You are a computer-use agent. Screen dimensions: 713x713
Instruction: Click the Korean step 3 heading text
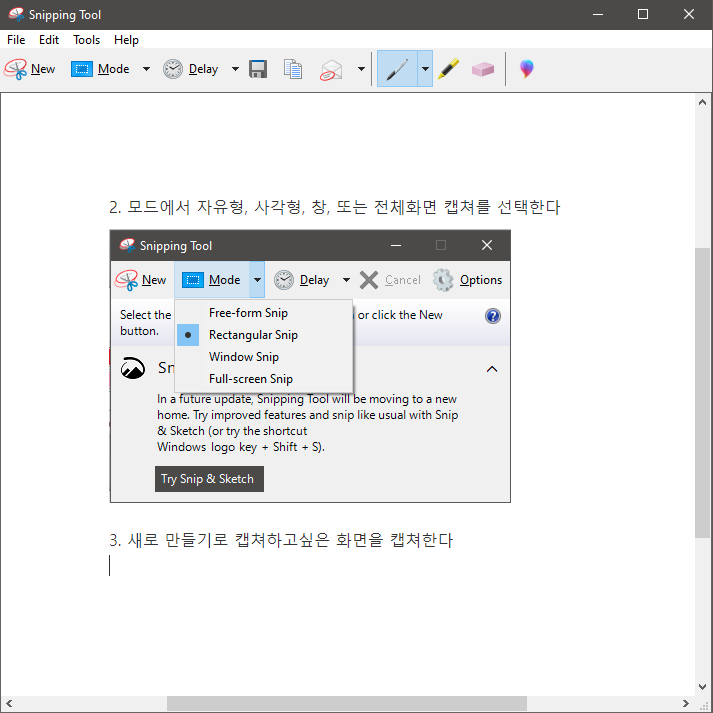point(281,540)
